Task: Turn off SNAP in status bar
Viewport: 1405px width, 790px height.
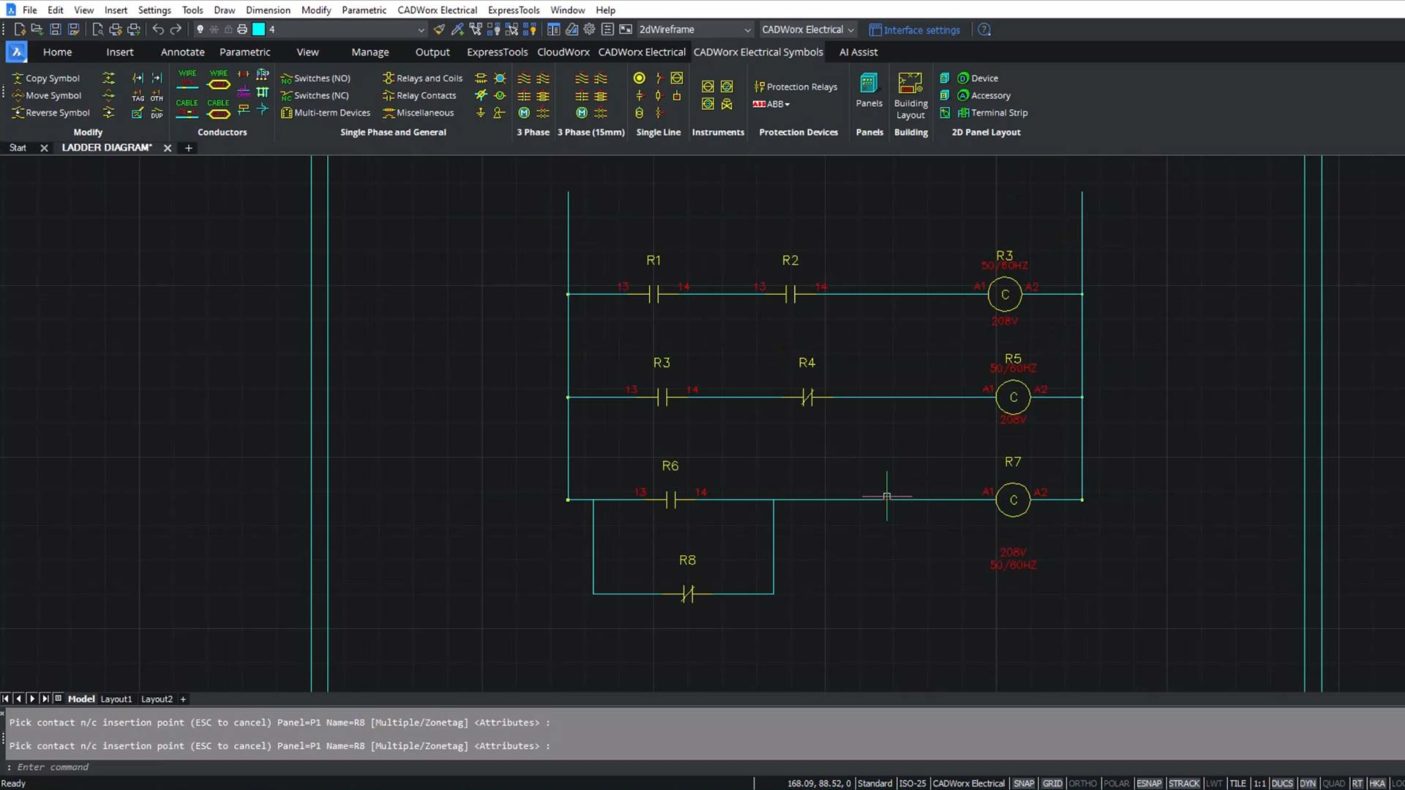Action: pos(1023,783)
